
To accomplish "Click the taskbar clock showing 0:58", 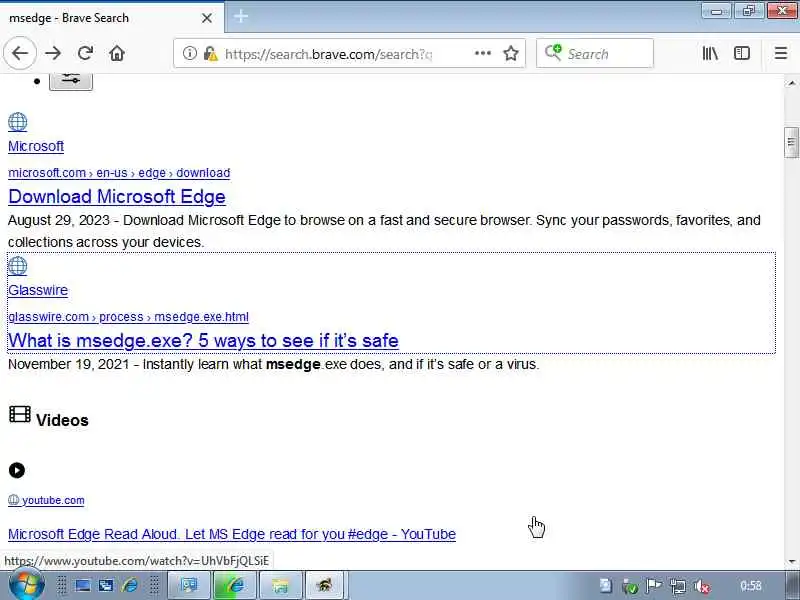I will pyautogui.click(x=751, y=586).
